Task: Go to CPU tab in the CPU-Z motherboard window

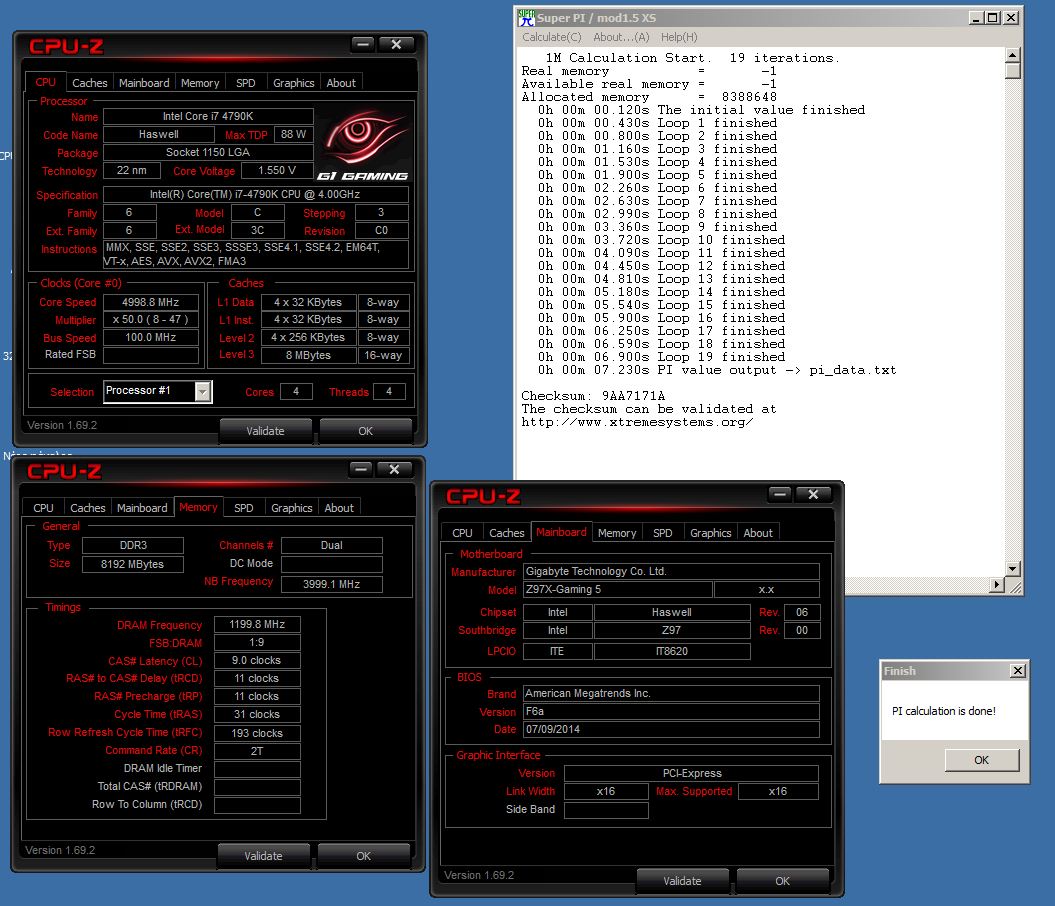Action: 462,533
